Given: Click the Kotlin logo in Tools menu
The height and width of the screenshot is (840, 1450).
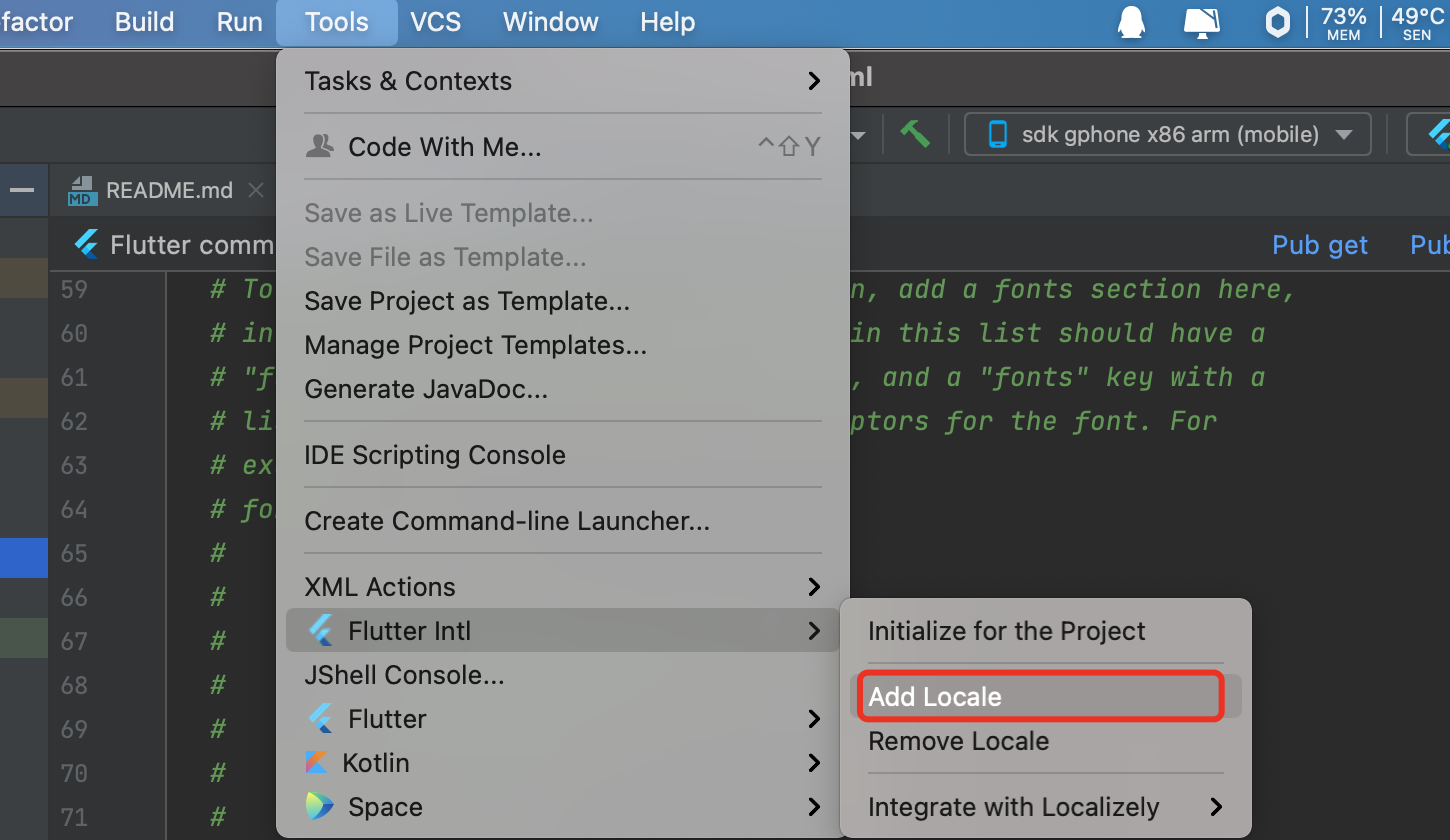Looking at the screenshot, I should click(x=317, y=763).
